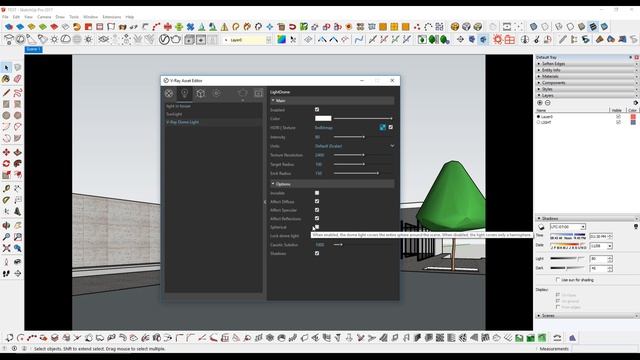Open the Settings gear tab in Asset Editor

click(217, 93)
